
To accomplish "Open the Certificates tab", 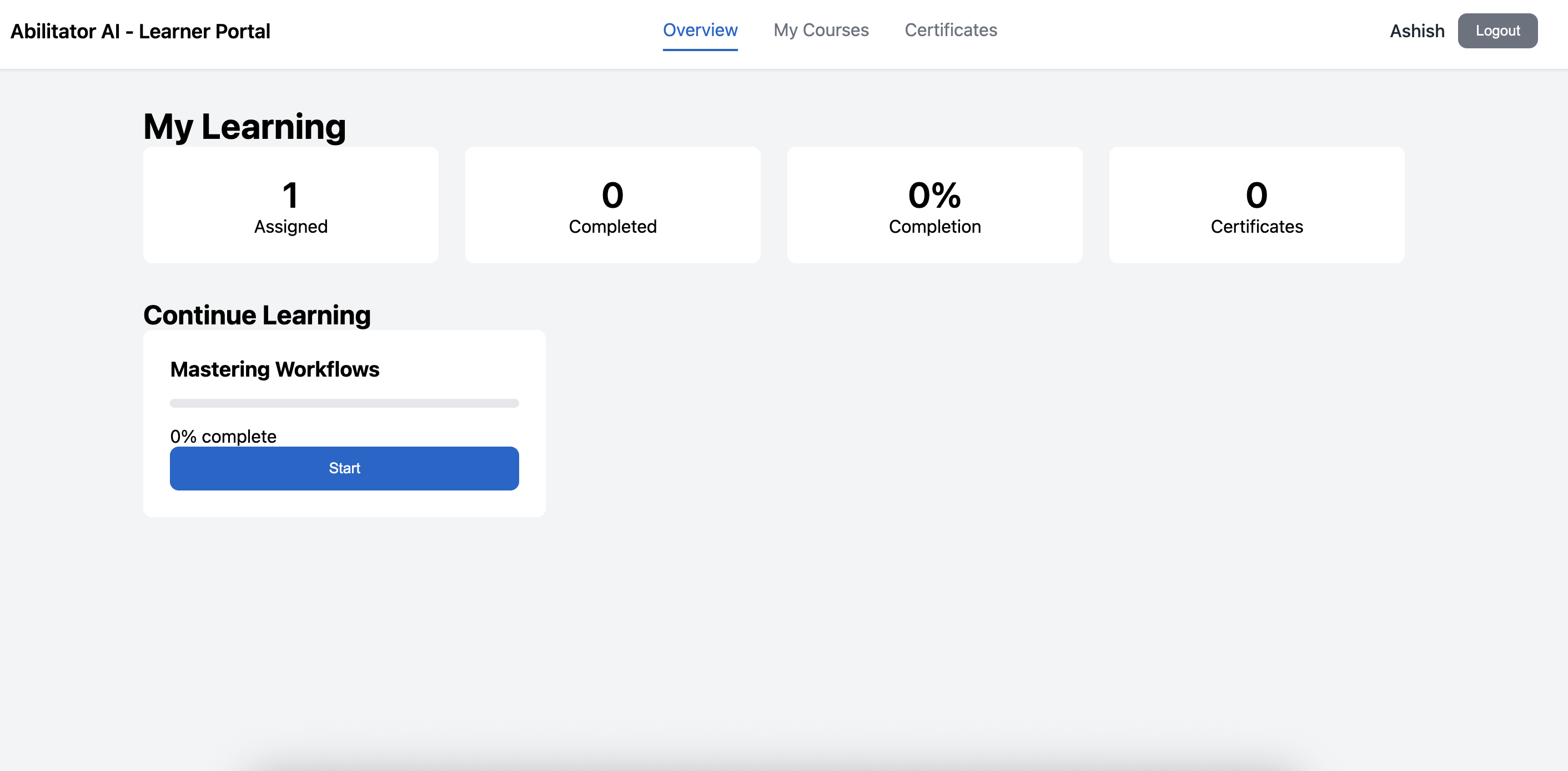I will pyautogui.click(x=951, y=30).
